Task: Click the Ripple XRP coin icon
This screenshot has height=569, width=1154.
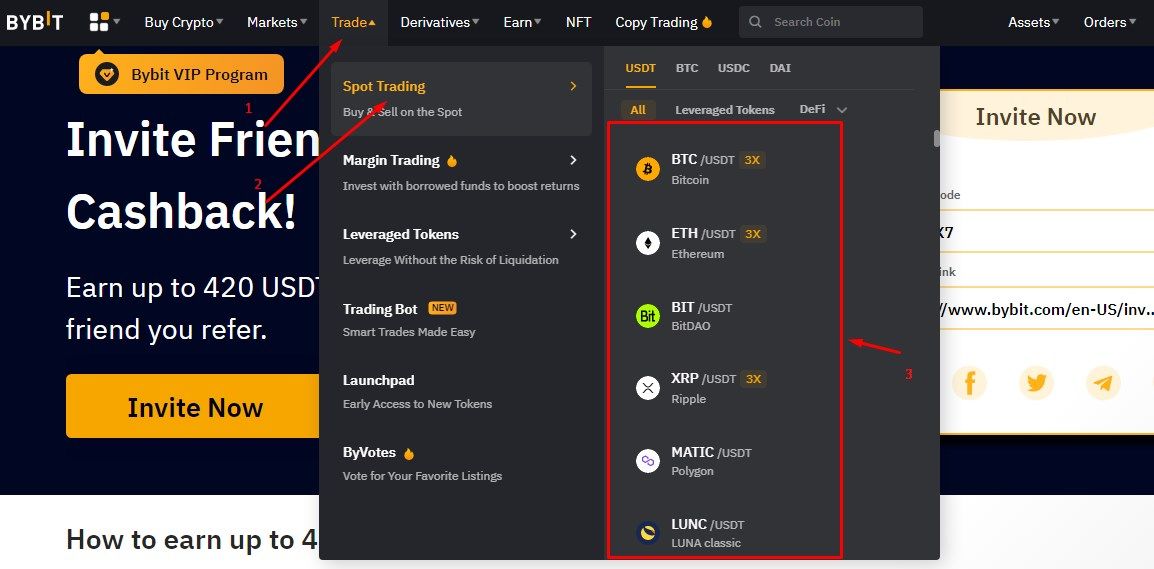Action: click(x=648, y=388)
